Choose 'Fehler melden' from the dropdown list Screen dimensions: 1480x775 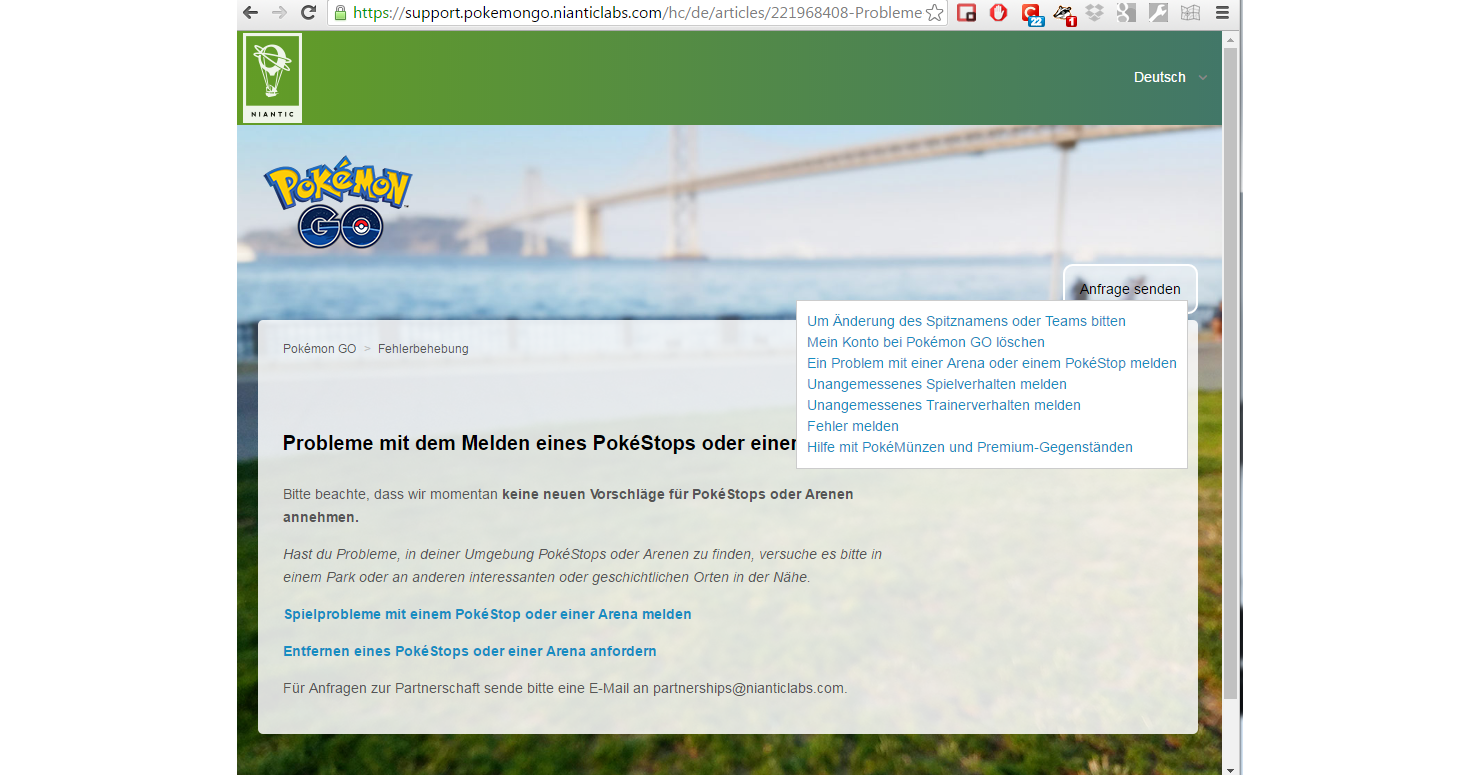pos(852,426)
